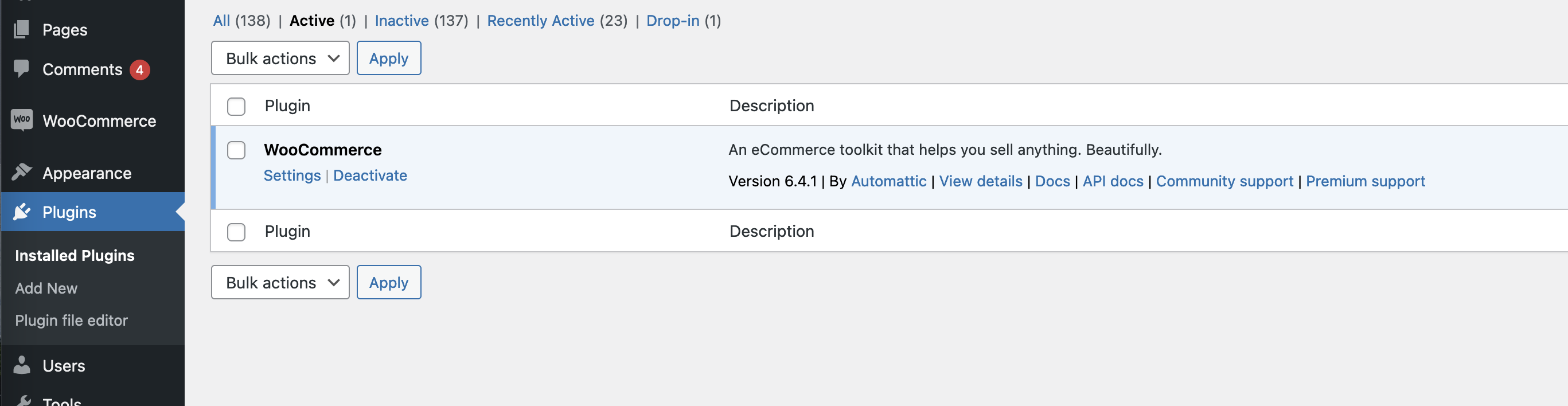1568x406 pixels.
Task: Open Community support link
Action: point(1224,181)
